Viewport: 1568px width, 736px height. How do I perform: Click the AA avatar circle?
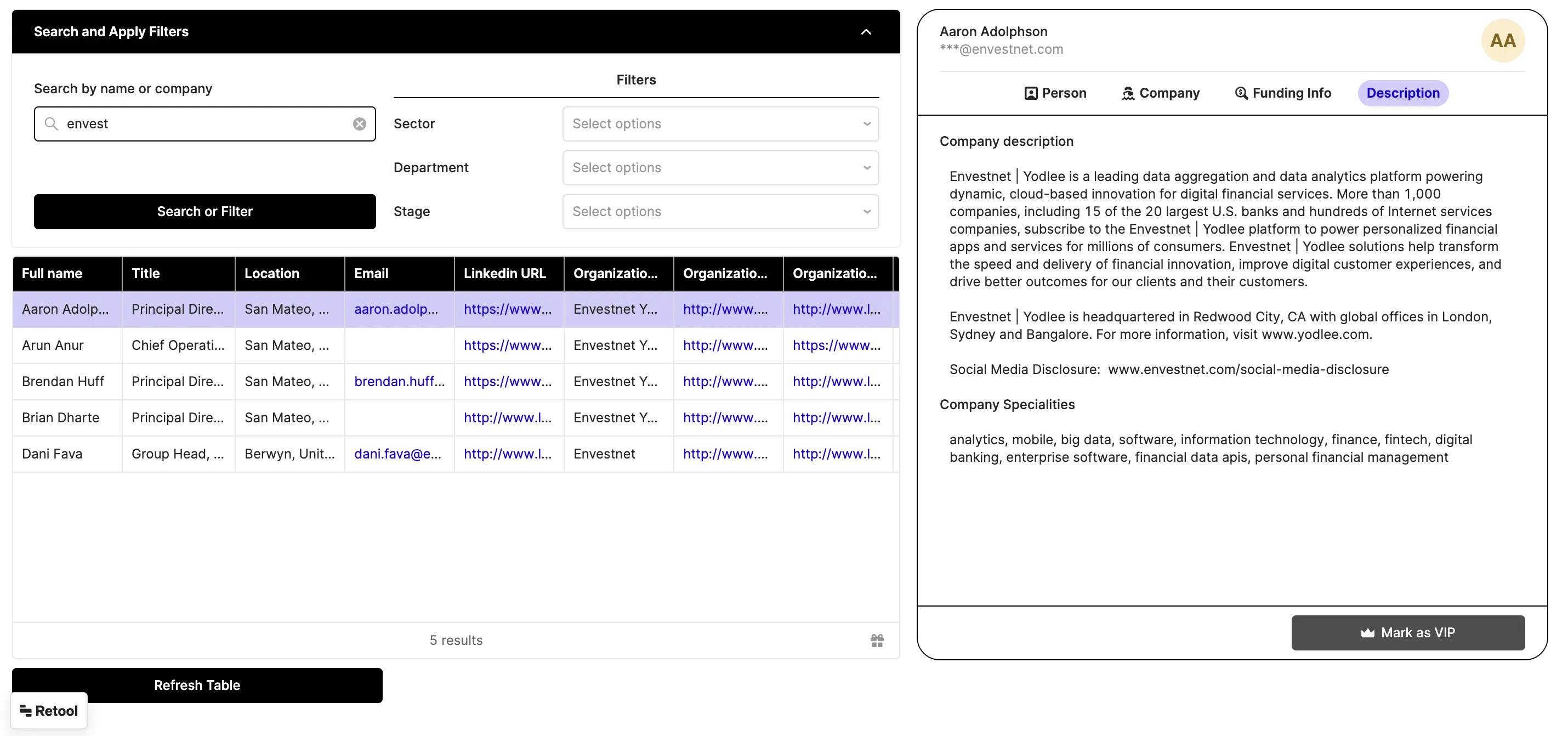coord(1502,41)
